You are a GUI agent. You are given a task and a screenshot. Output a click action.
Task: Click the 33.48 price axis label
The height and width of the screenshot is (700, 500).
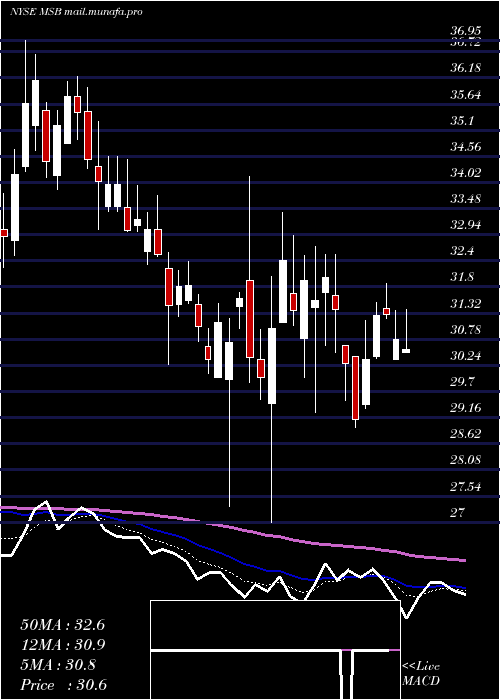466,199
